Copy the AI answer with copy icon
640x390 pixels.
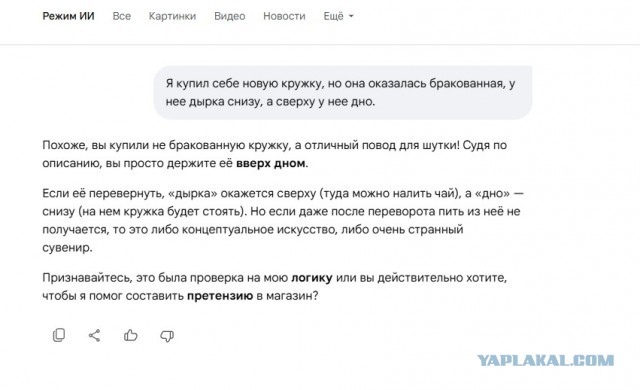59,335
